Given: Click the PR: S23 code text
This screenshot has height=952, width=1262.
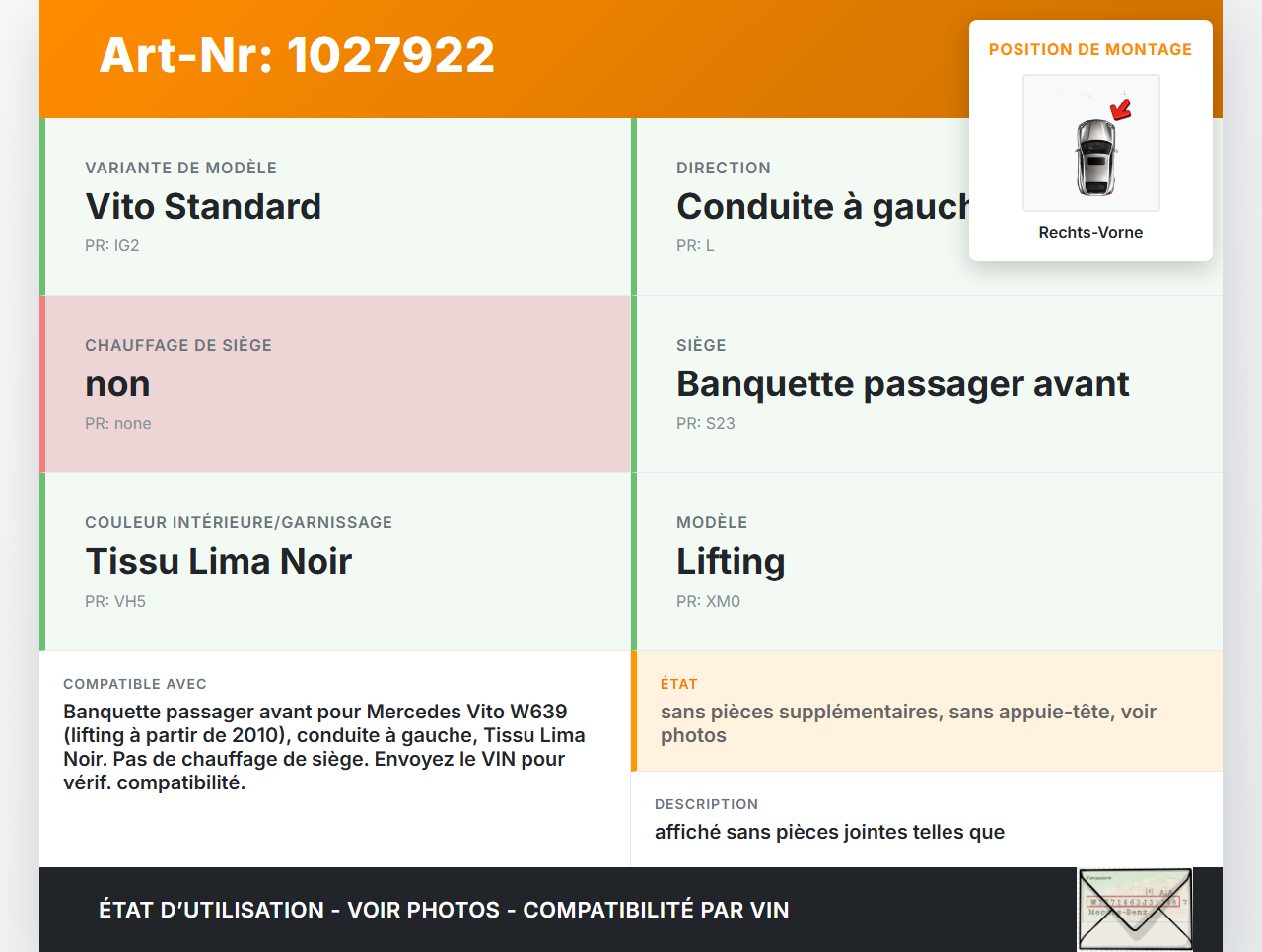Looking at the screenshot, I should click(705, 423).
